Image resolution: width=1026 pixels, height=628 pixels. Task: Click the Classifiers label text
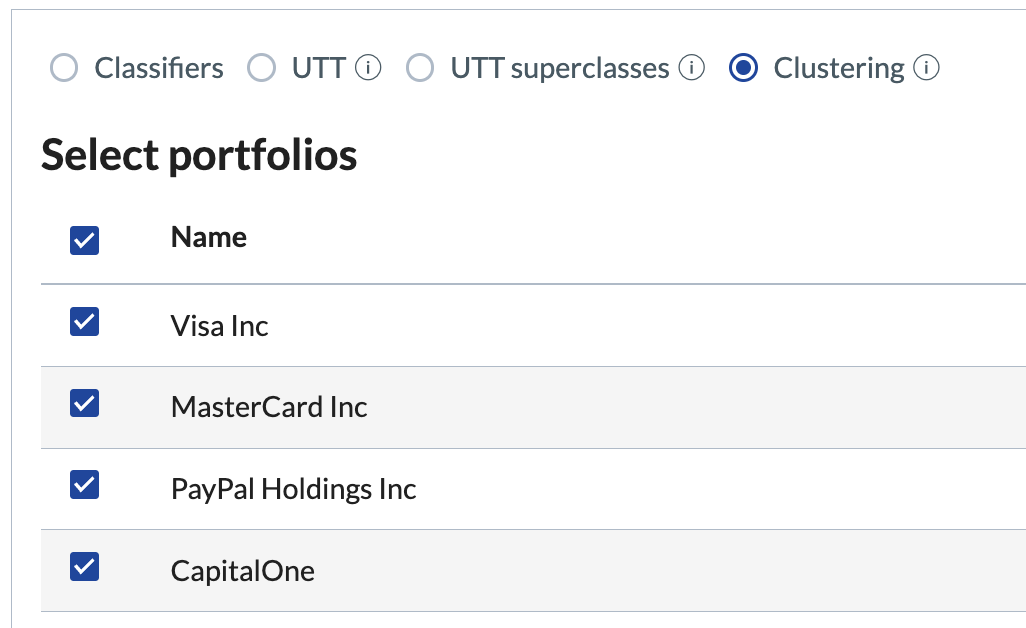(x=159, y=68)
